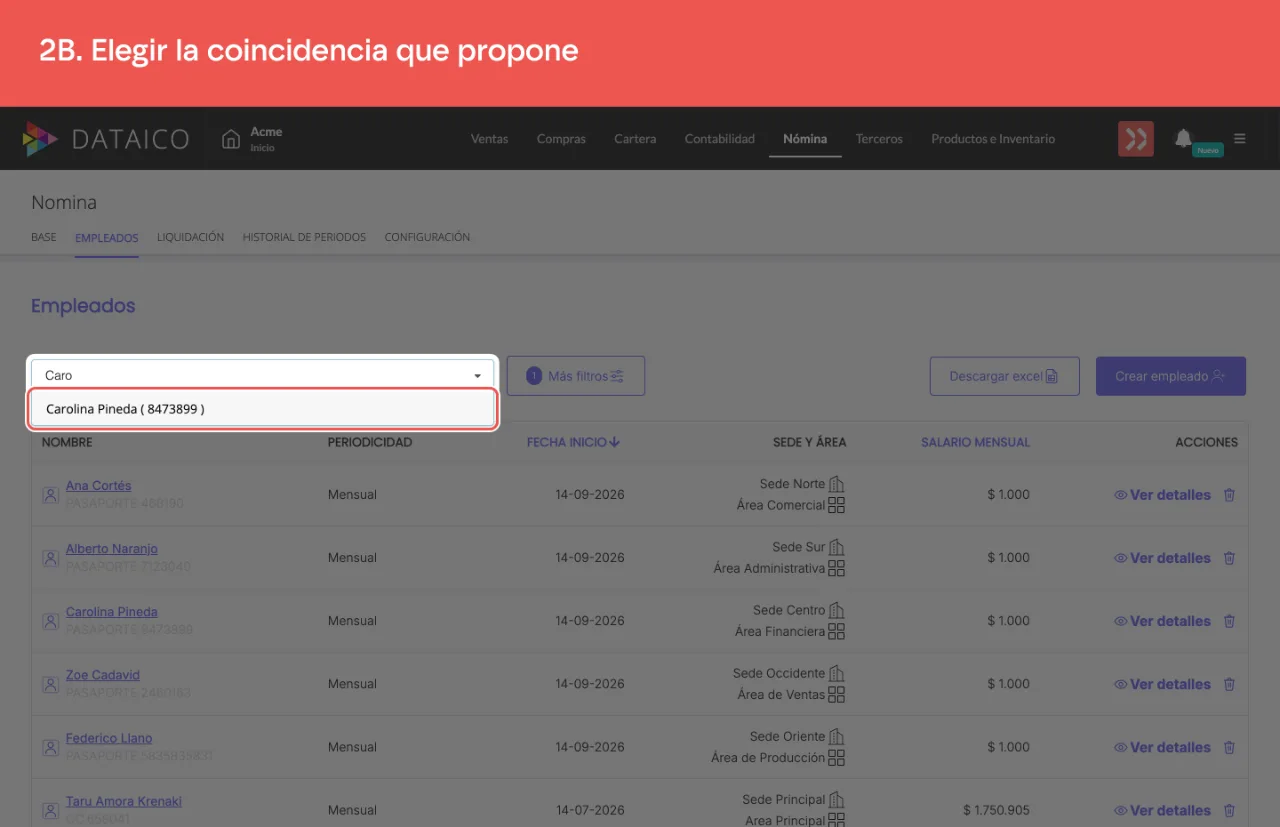Switch to the Base tab
Screen dimensions: 1280x827
[x=44, y=237]
